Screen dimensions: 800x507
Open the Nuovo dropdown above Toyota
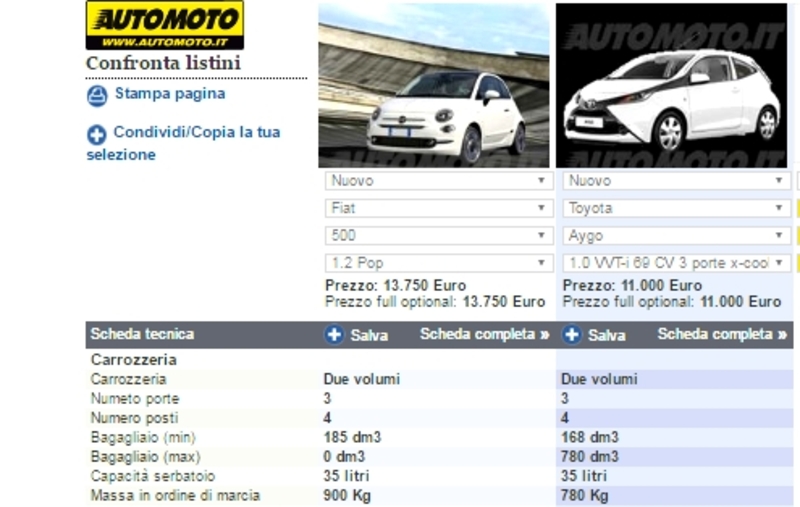click(677, 181)
